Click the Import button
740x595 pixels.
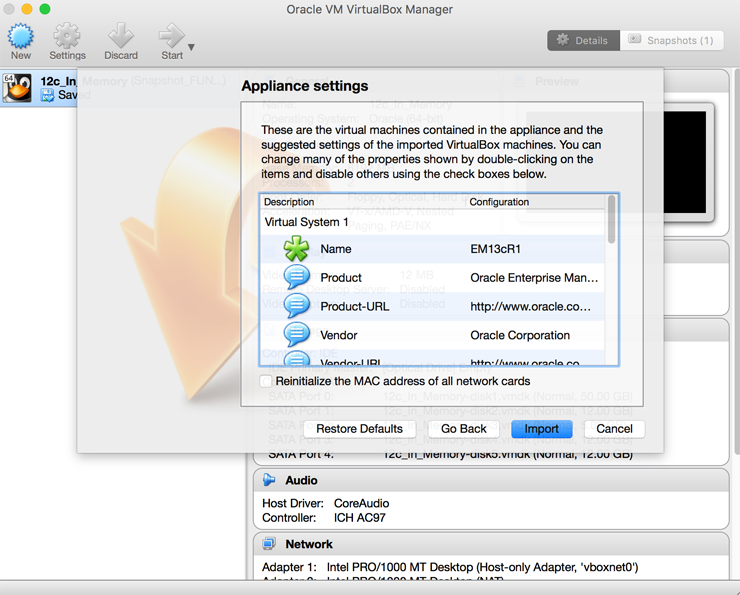(541, 428)
